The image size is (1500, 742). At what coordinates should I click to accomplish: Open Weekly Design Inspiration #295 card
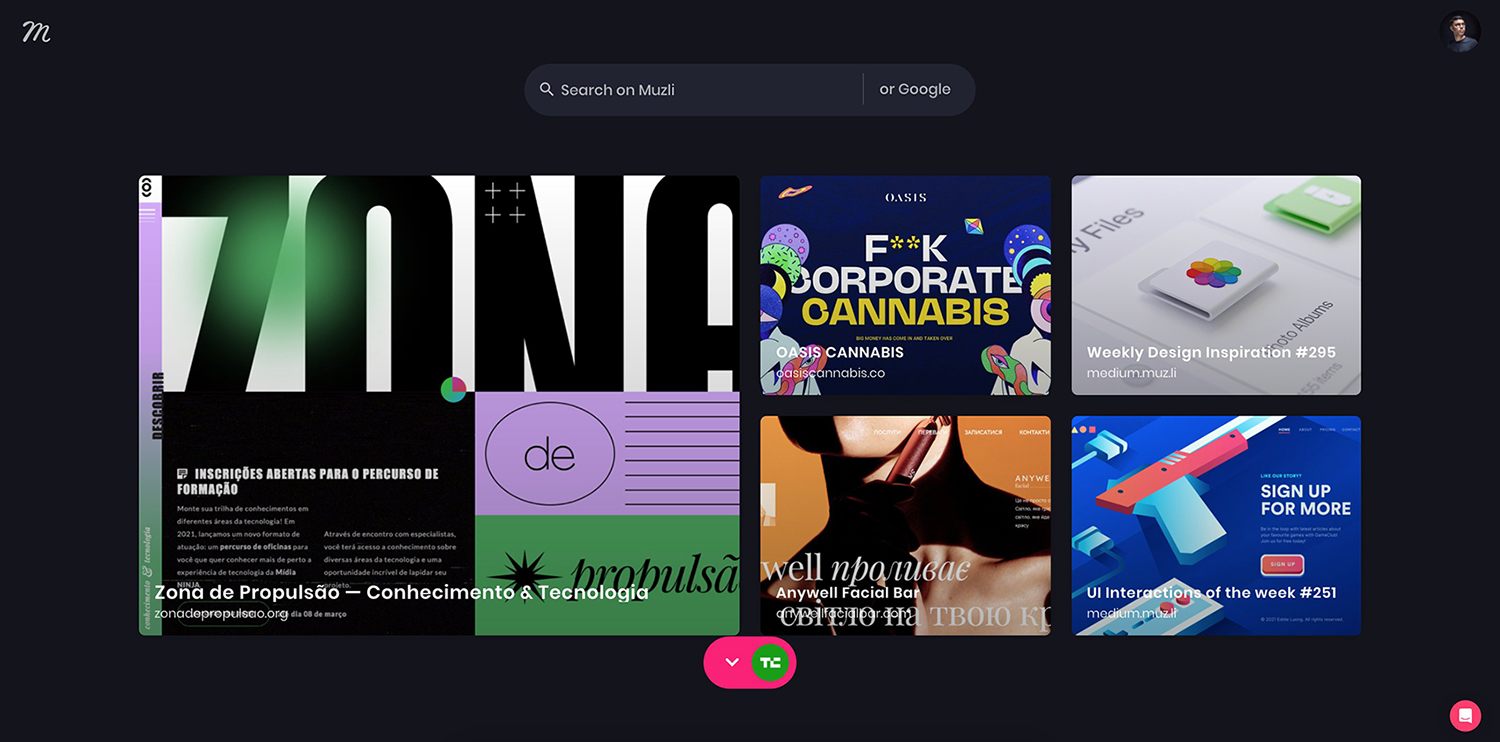point(1216,285)
